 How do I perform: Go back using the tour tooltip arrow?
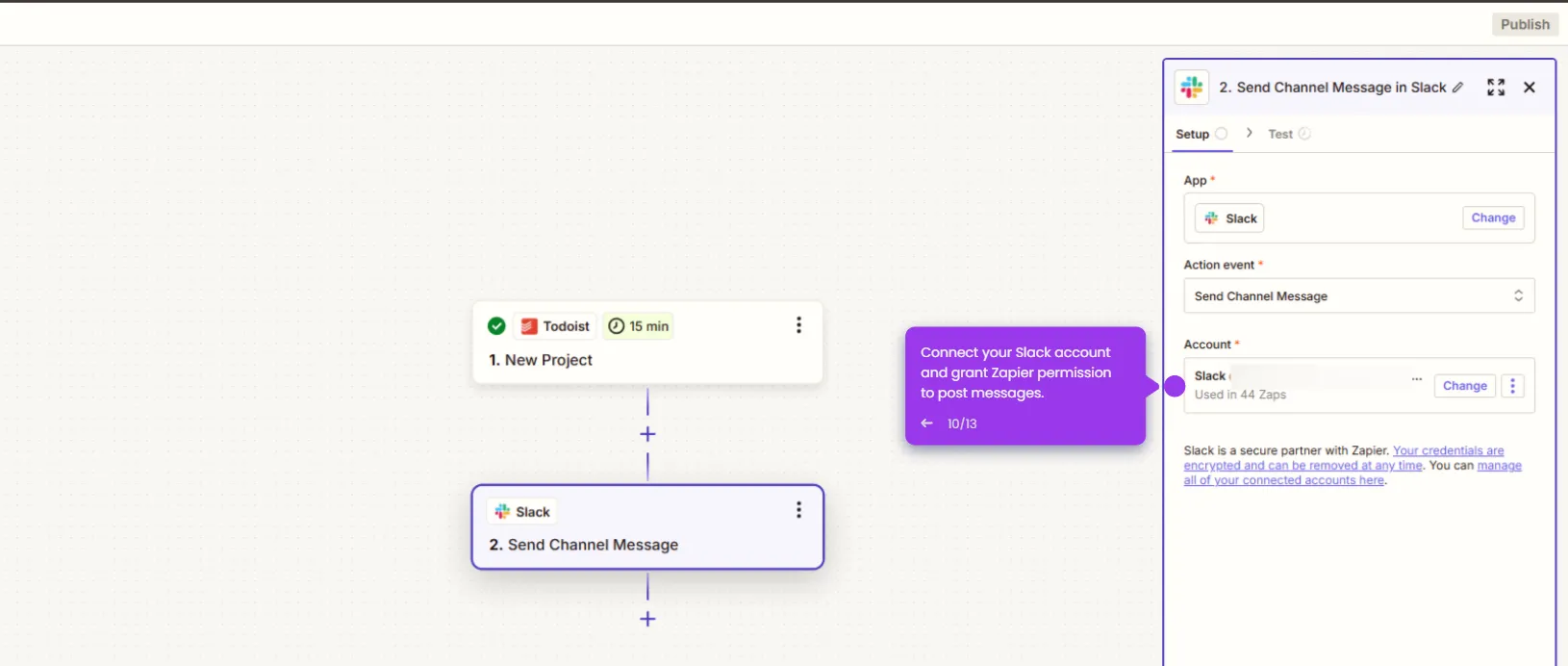pos(926,423)
